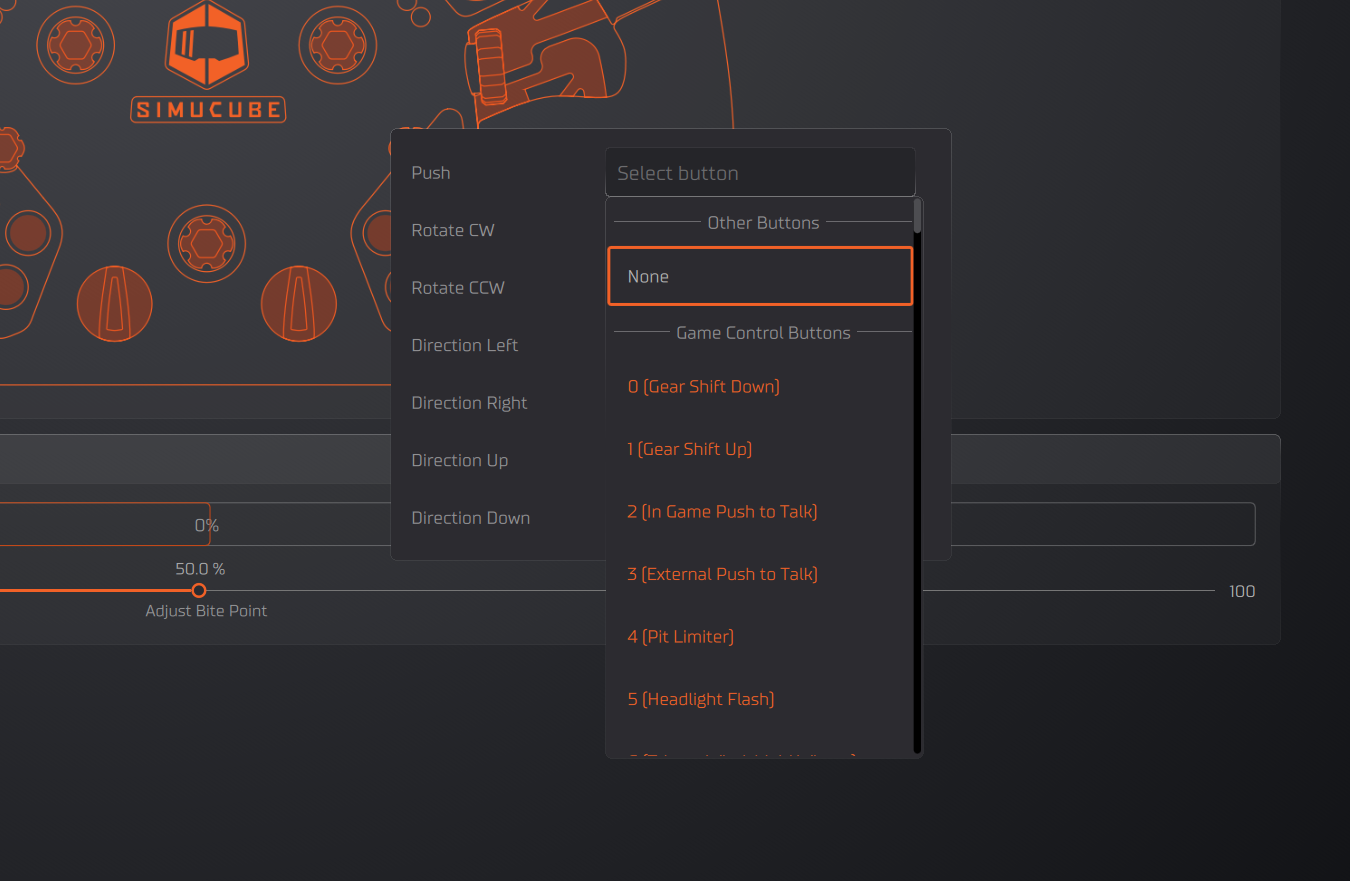The image size is (1350, 881).
Task: Choose 3 (External Push to Talk)
Action: 722,574
